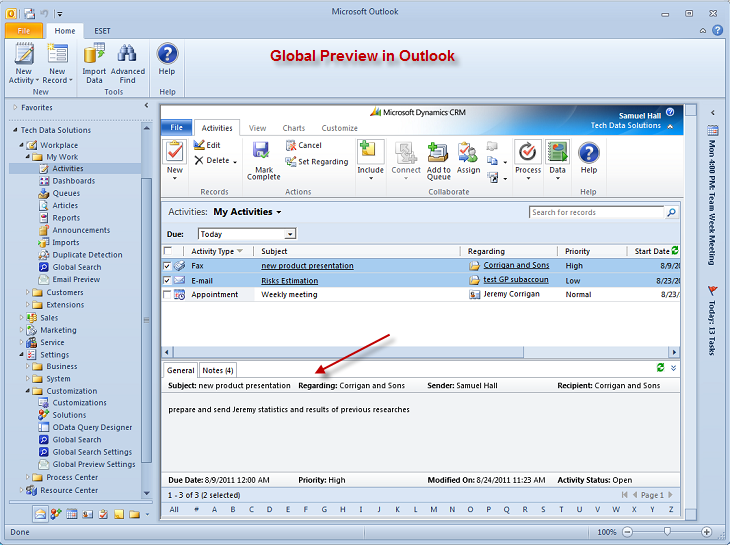Image resolution: width=730 pixels, height=545 pixels.
Task: Switch to the Charts ribbon tab
Action: coord(294,128)
